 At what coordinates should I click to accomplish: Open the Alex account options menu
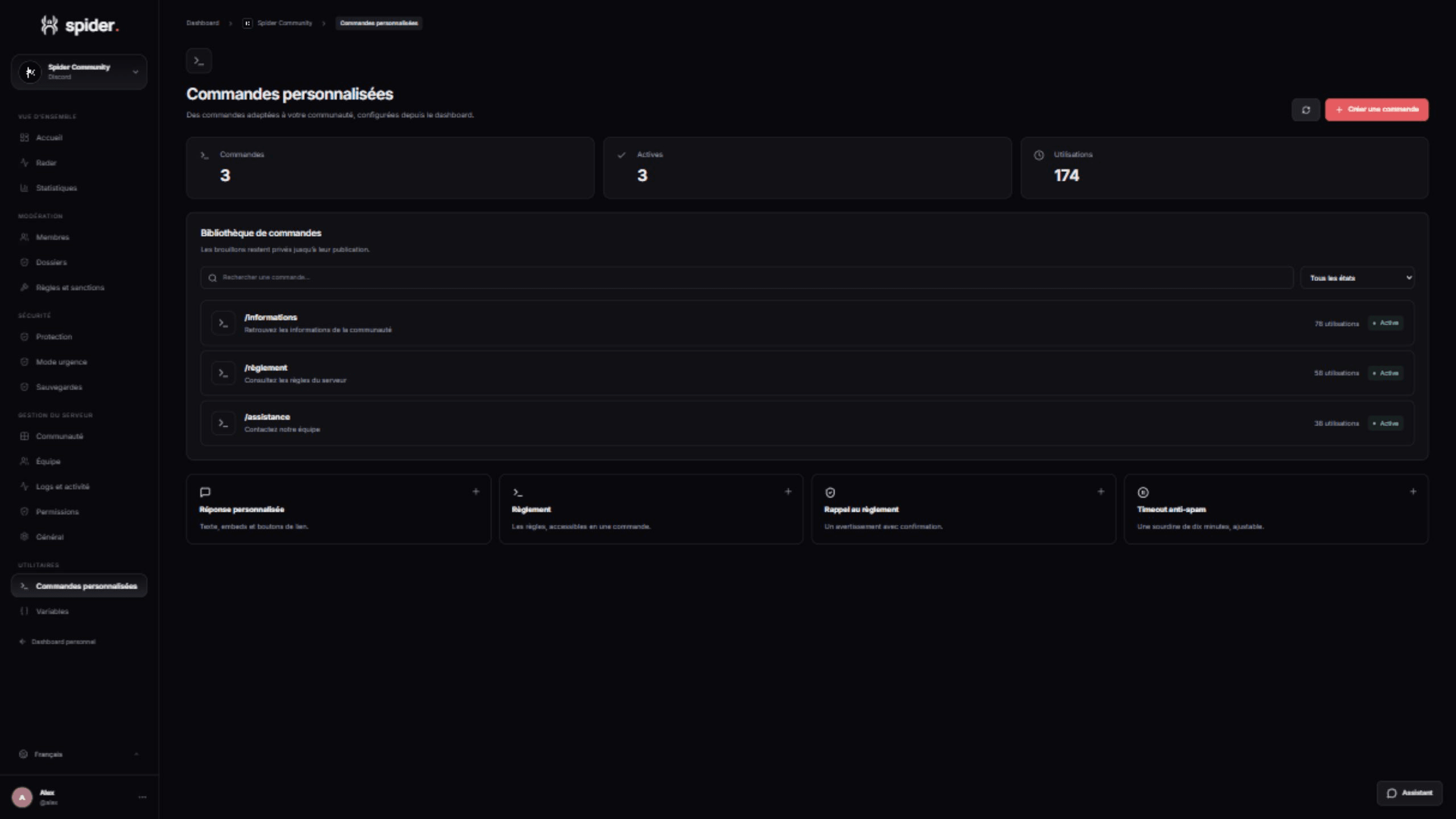click(x=142, y=797)
